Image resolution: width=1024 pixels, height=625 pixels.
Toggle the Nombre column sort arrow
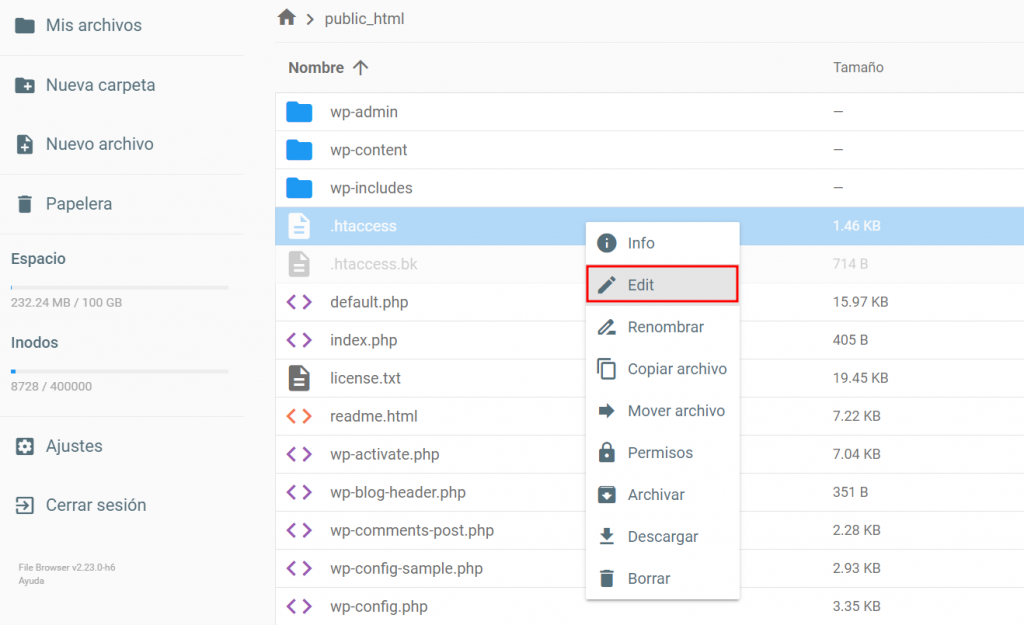pyautogui.click(x=359, y=67)
